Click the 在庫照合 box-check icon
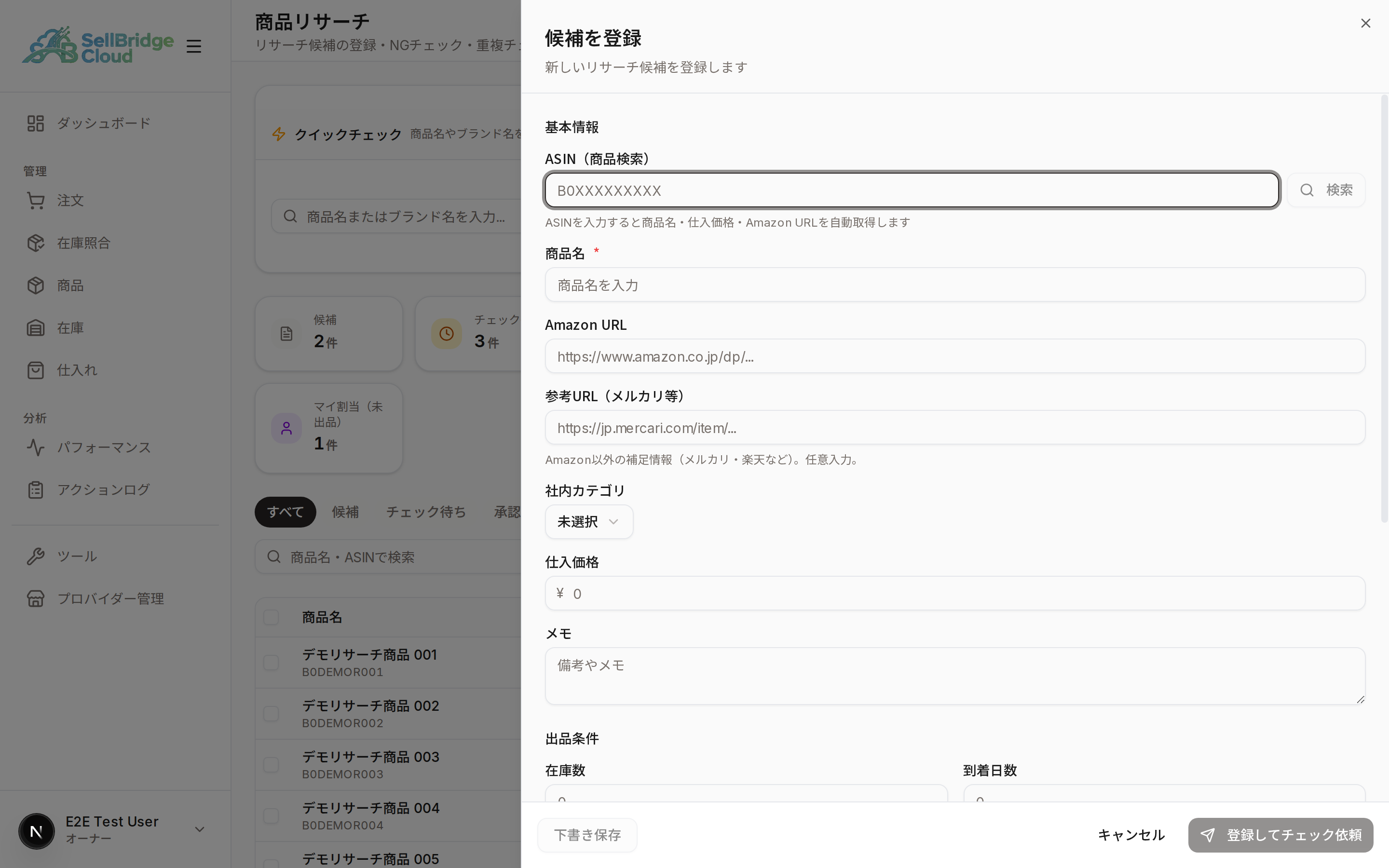The width and height of the screenshot is (1389, 868). coord(36,243)
